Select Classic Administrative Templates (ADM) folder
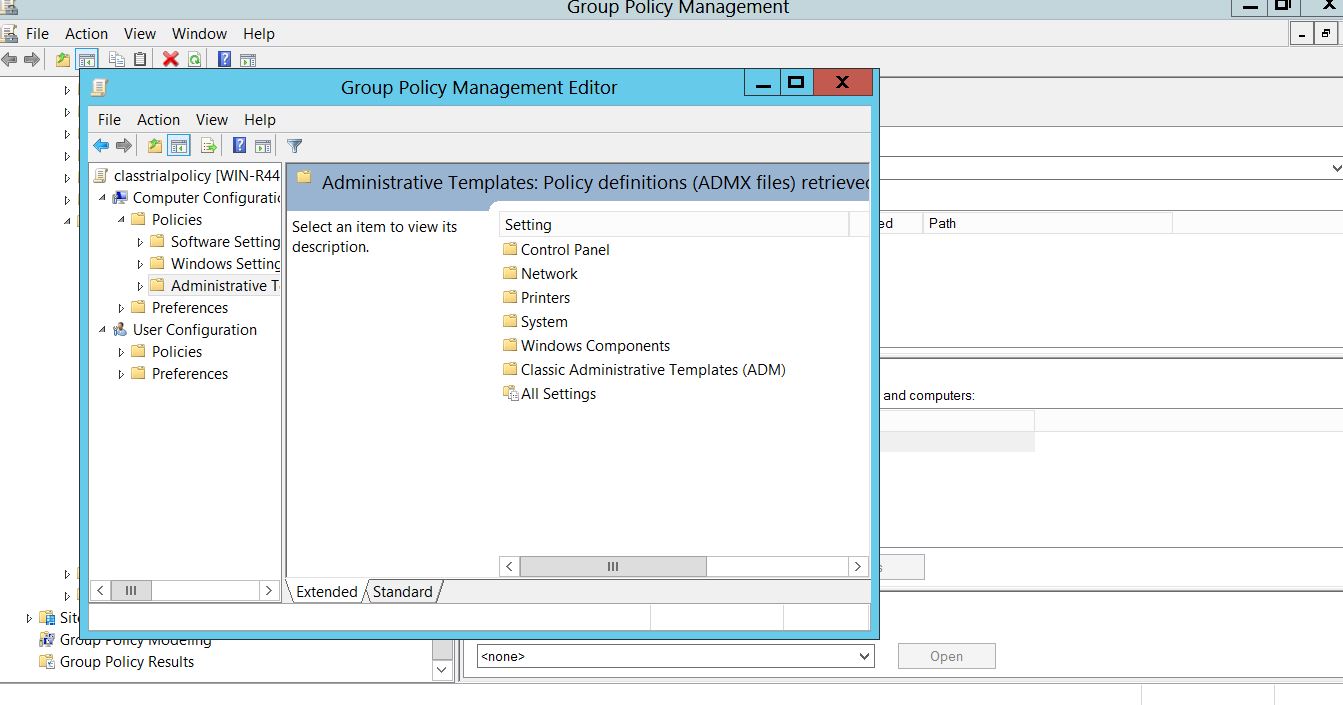This screenshot has height=705, width=1343. click(645, 370)
